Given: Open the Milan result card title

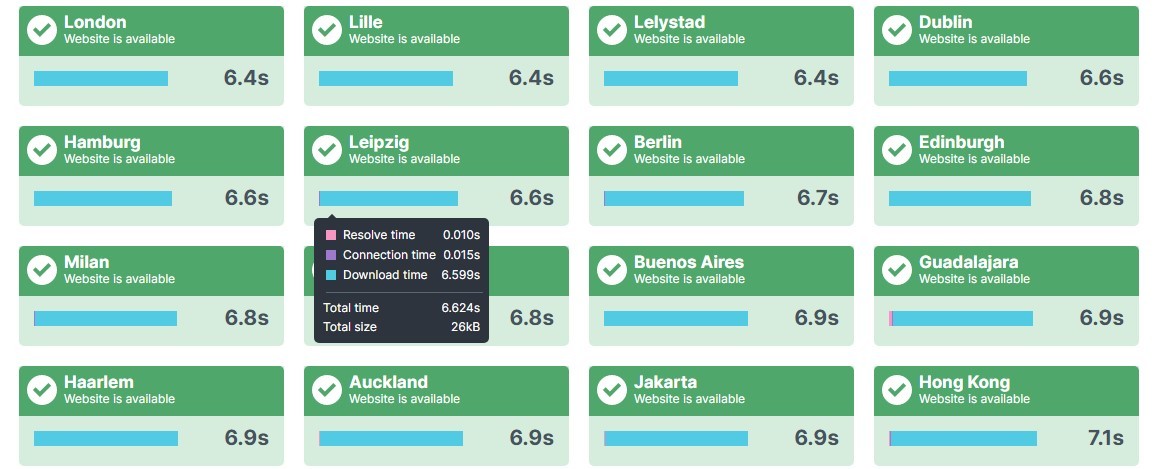Looking at the screenshot, I should [87, 262].
